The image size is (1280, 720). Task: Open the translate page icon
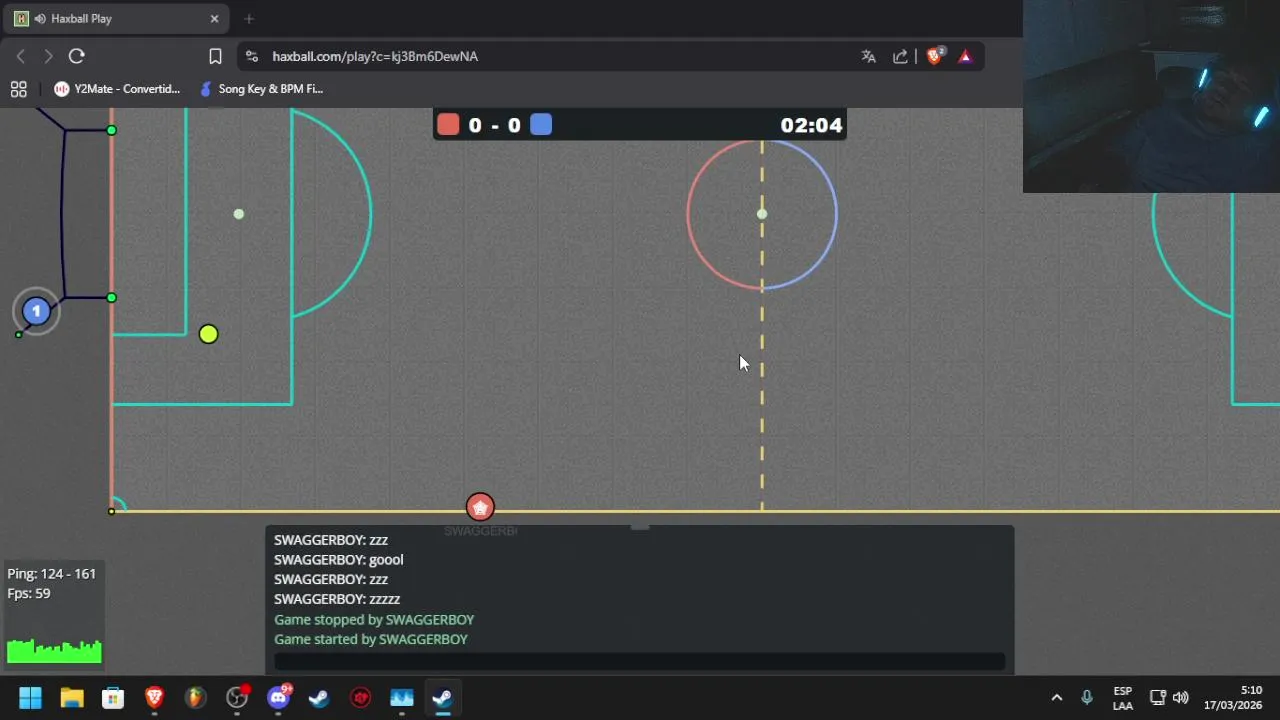click(868, 56)
